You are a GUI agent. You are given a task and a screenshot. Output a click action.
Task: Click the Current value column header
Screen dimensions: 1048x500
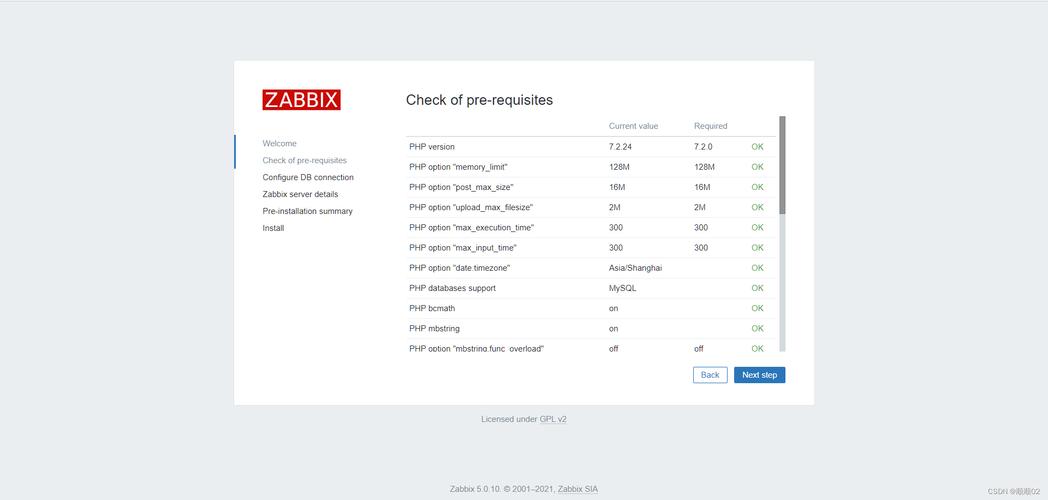point(633,126)
